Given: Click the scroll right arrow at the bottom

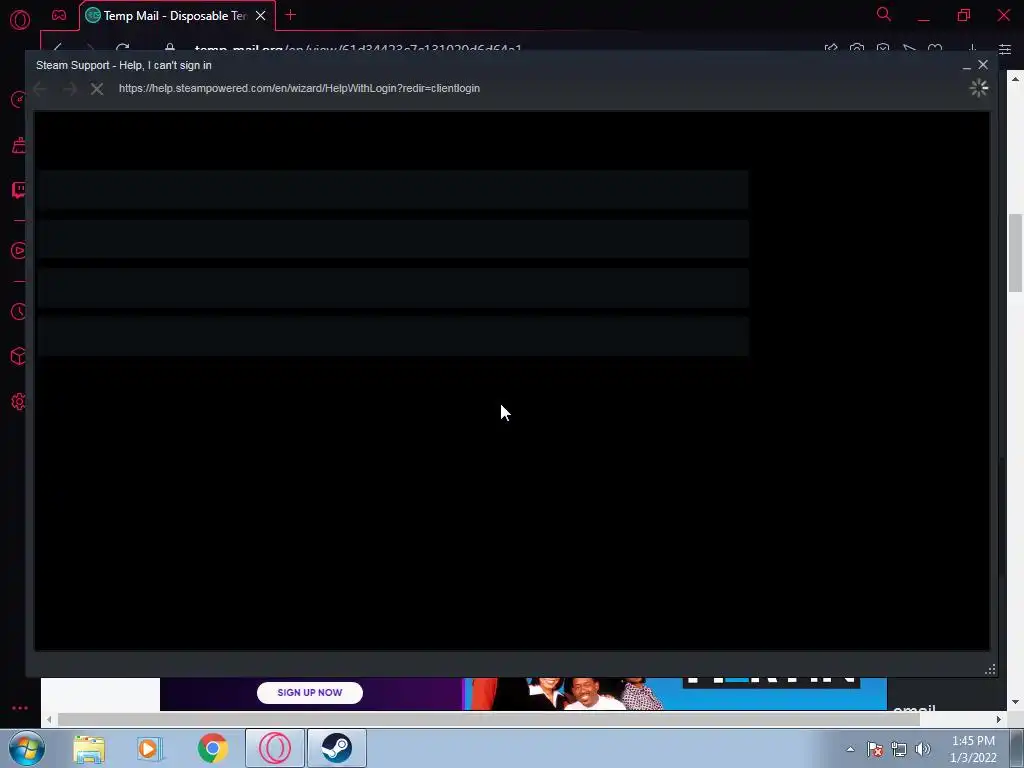Looking at the screenshot, I should (x=999, y=719).
